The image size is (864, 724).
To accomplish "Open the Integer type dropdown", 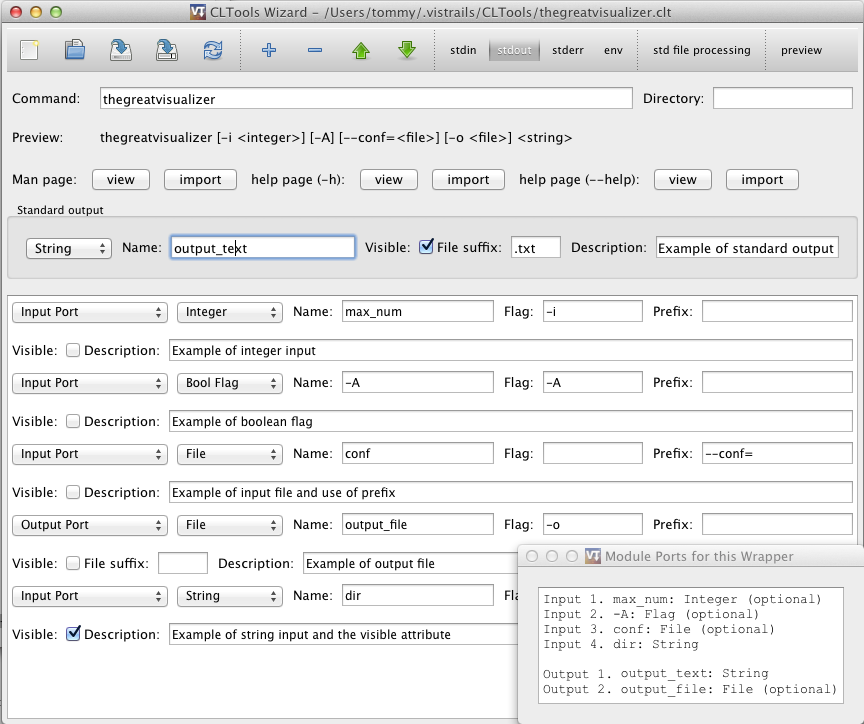I will [230, 312].
